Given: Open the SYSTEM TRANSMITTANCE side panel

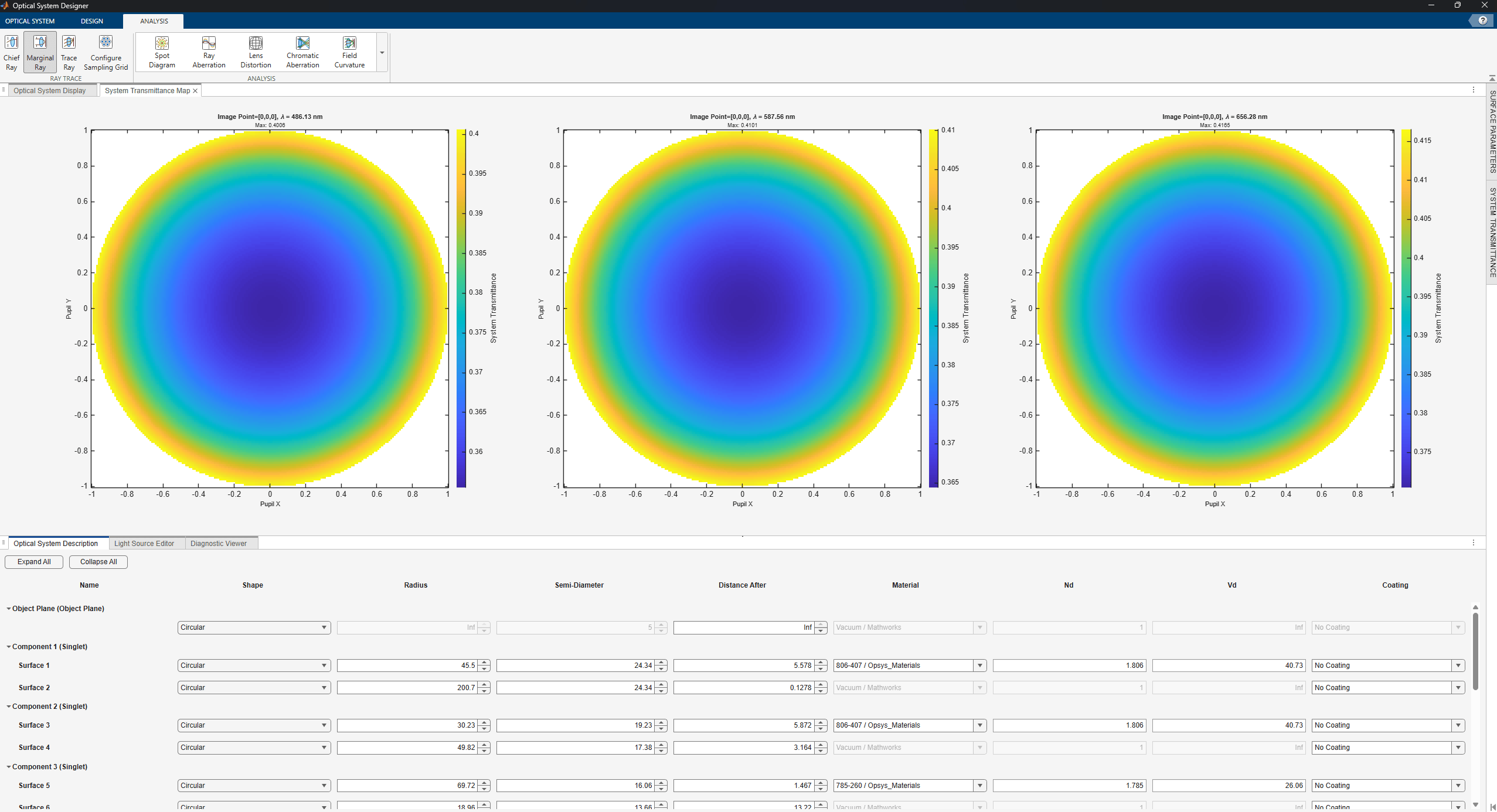Looking at the screenshot, I should click(1492, 233).
